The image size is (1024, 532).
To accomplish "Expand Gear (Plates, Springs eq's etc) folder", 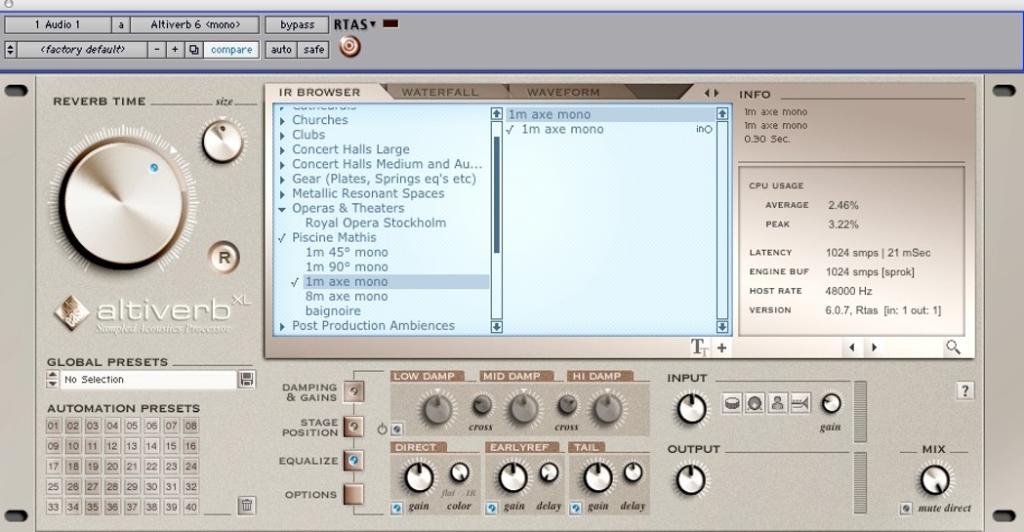I will tap(282, 180).
